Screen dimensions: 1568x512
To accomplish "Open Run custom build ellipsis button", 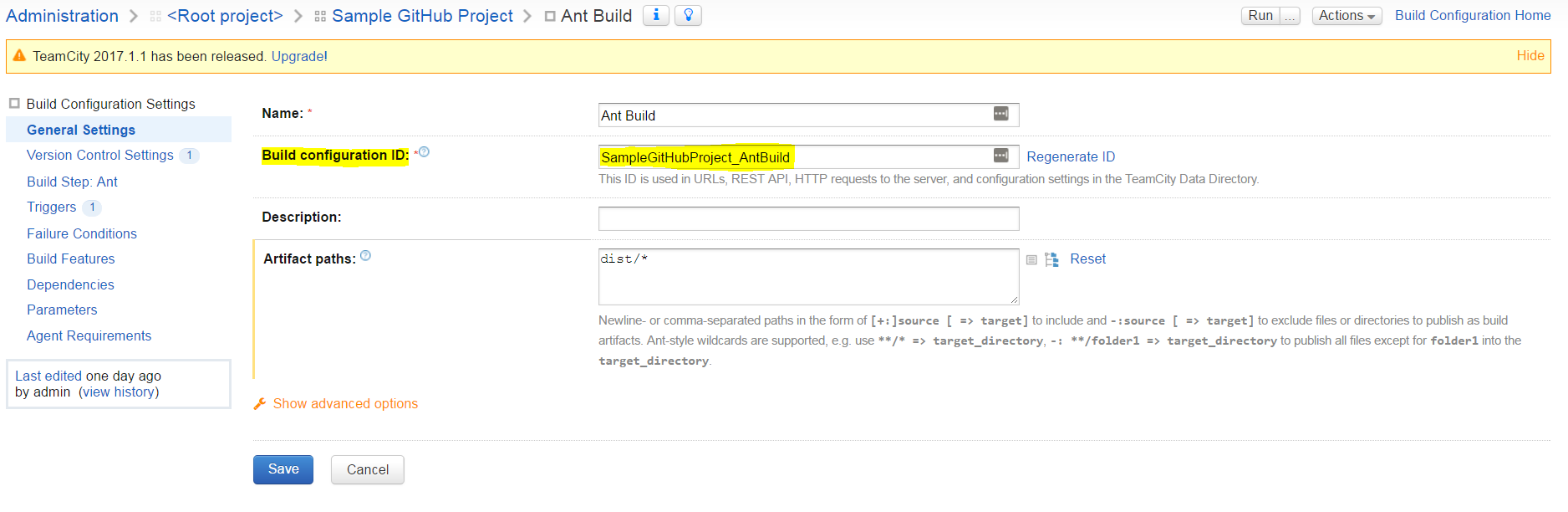I will (1291, 16).
